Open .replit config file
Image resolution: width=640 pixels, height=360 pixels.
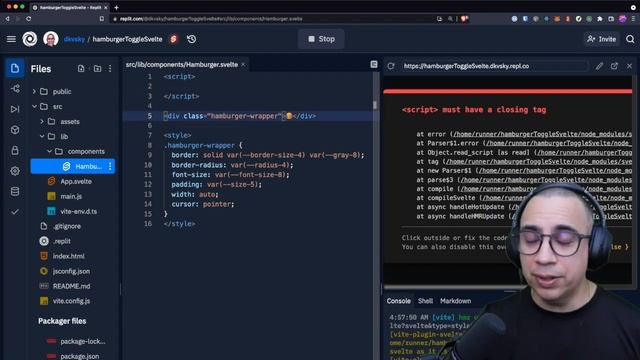pos(62,241)
